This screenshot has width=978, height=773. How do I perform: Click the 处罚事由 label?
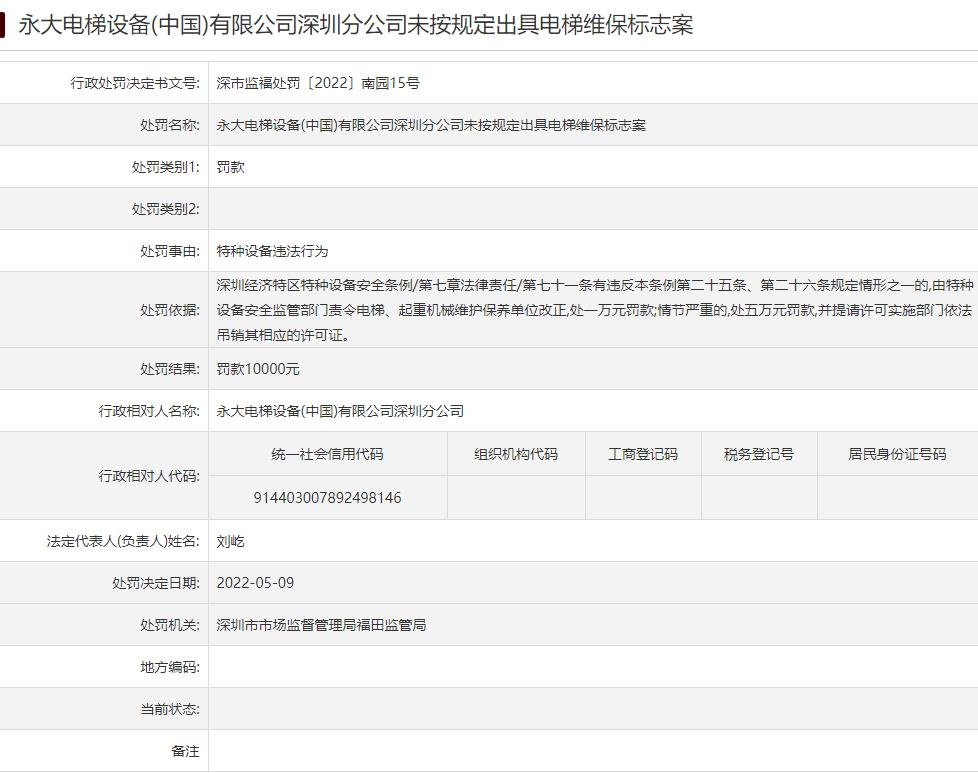[x=170, y=251]
